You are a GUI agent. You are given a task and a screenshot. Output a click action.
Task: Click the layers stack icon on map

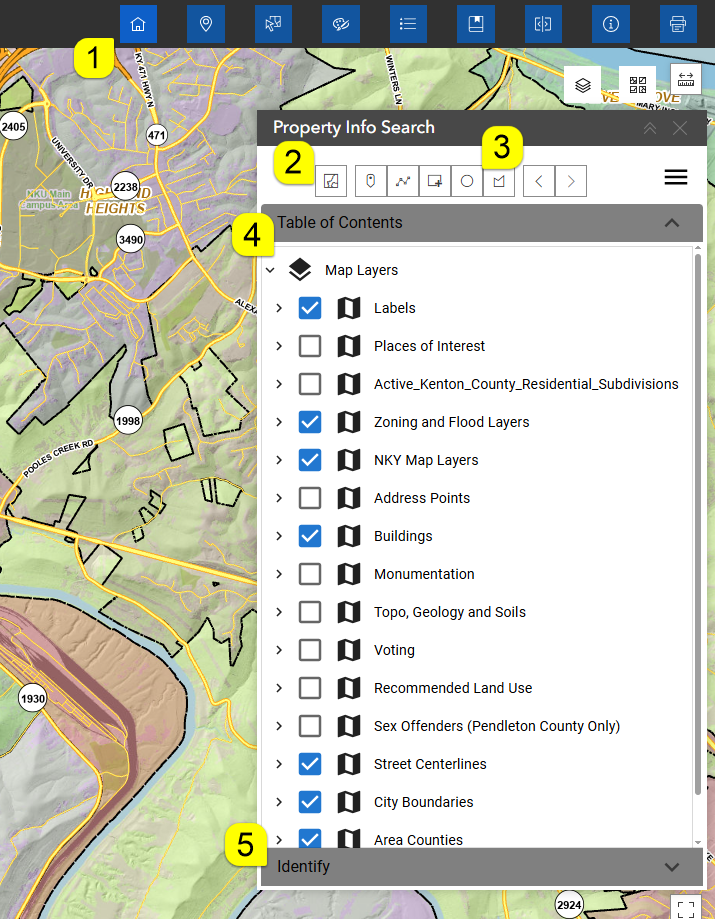[583, 85]
